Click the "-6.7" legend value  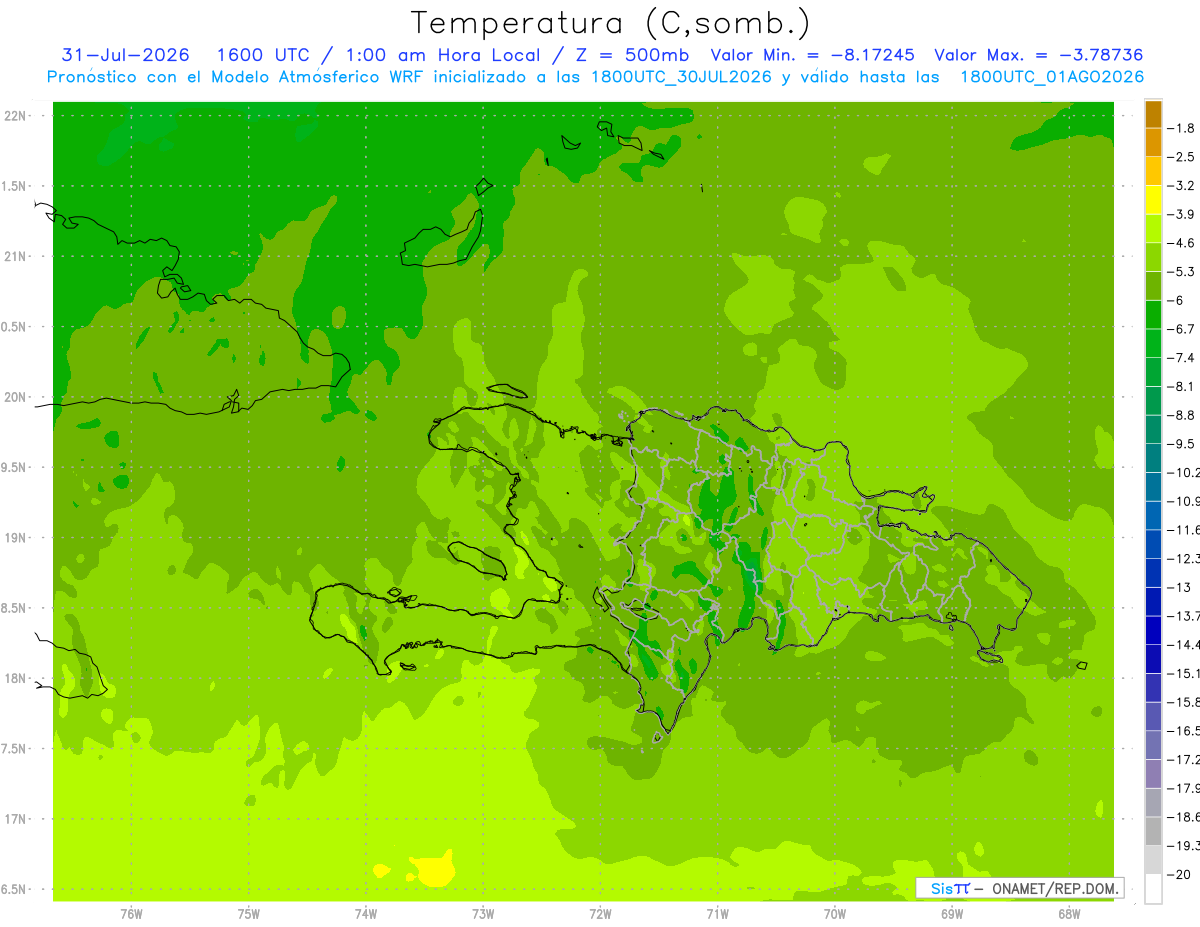coord(1183,329)
